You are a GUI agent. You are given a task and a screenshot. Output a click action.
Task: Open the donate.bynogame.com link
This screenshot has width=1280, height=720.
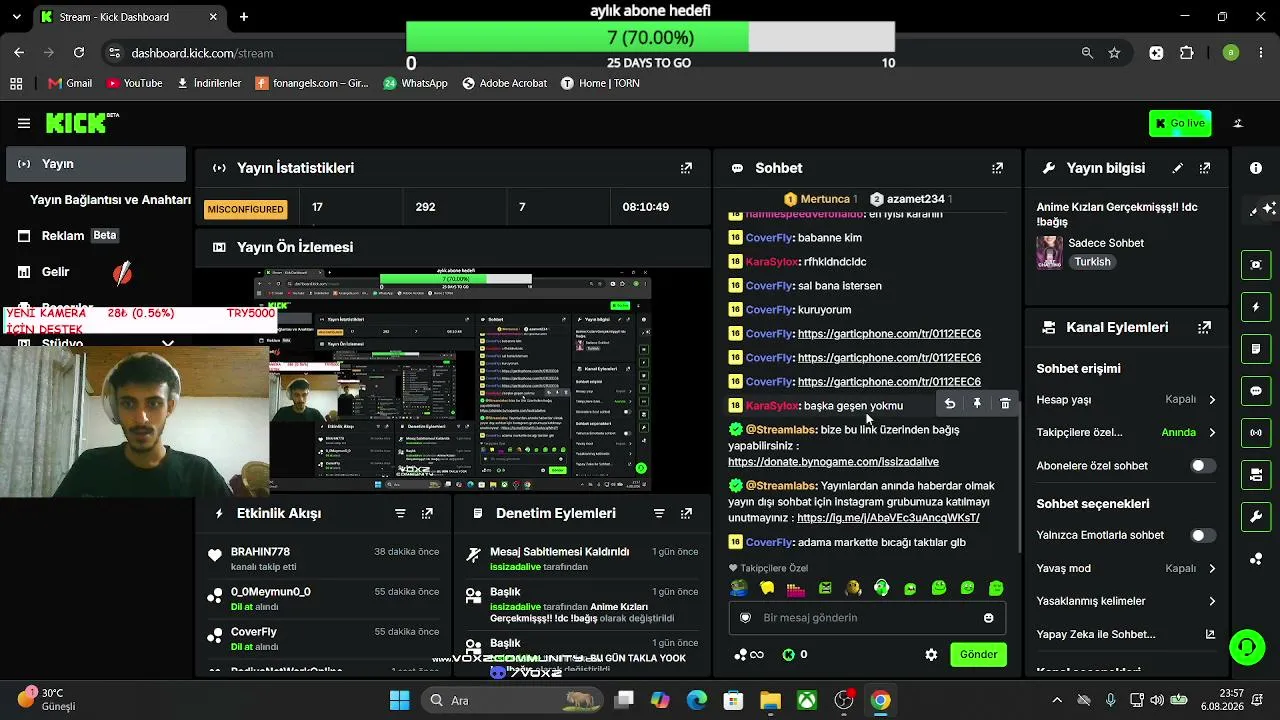click(833, 462)
